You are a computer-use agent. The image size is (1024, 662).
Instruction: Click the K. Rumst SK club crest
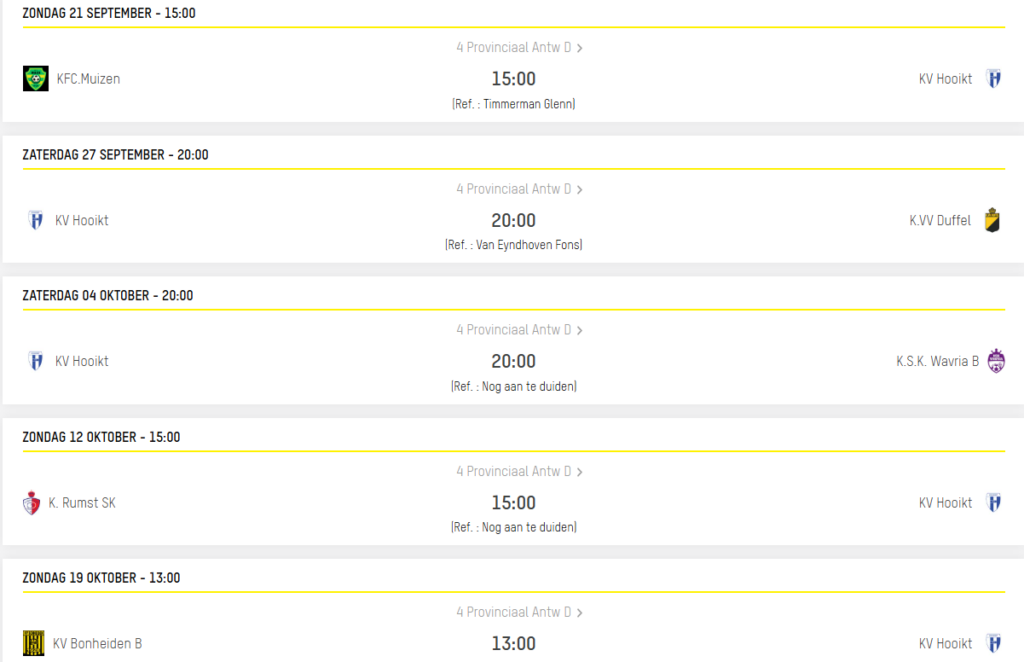coord(31,503)
